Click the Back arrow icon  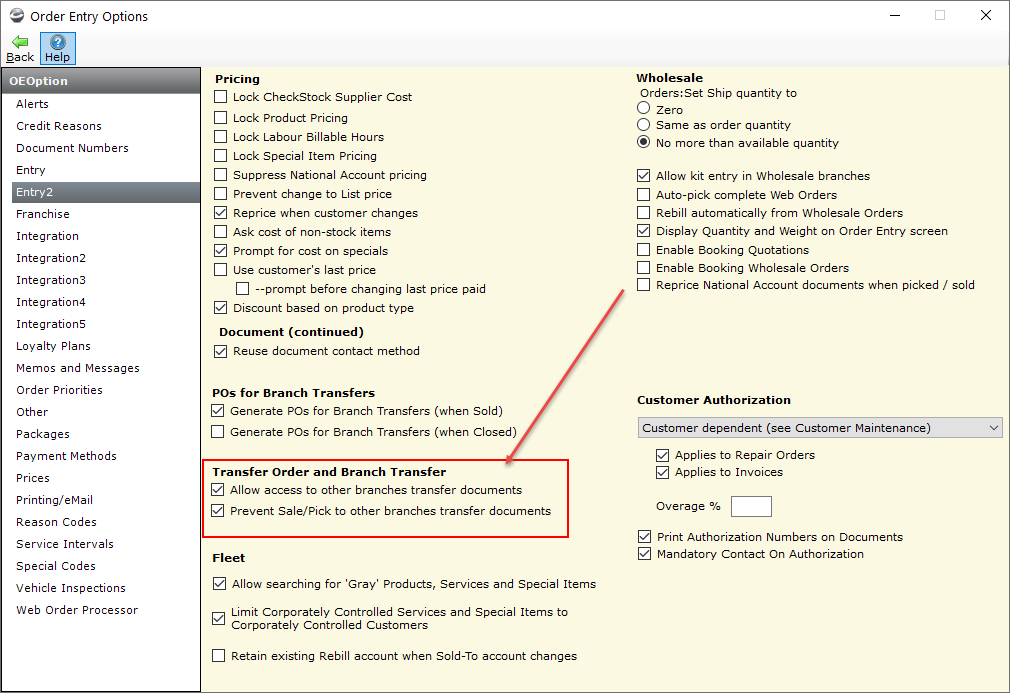pyautogui.click(x=20, y=43)
